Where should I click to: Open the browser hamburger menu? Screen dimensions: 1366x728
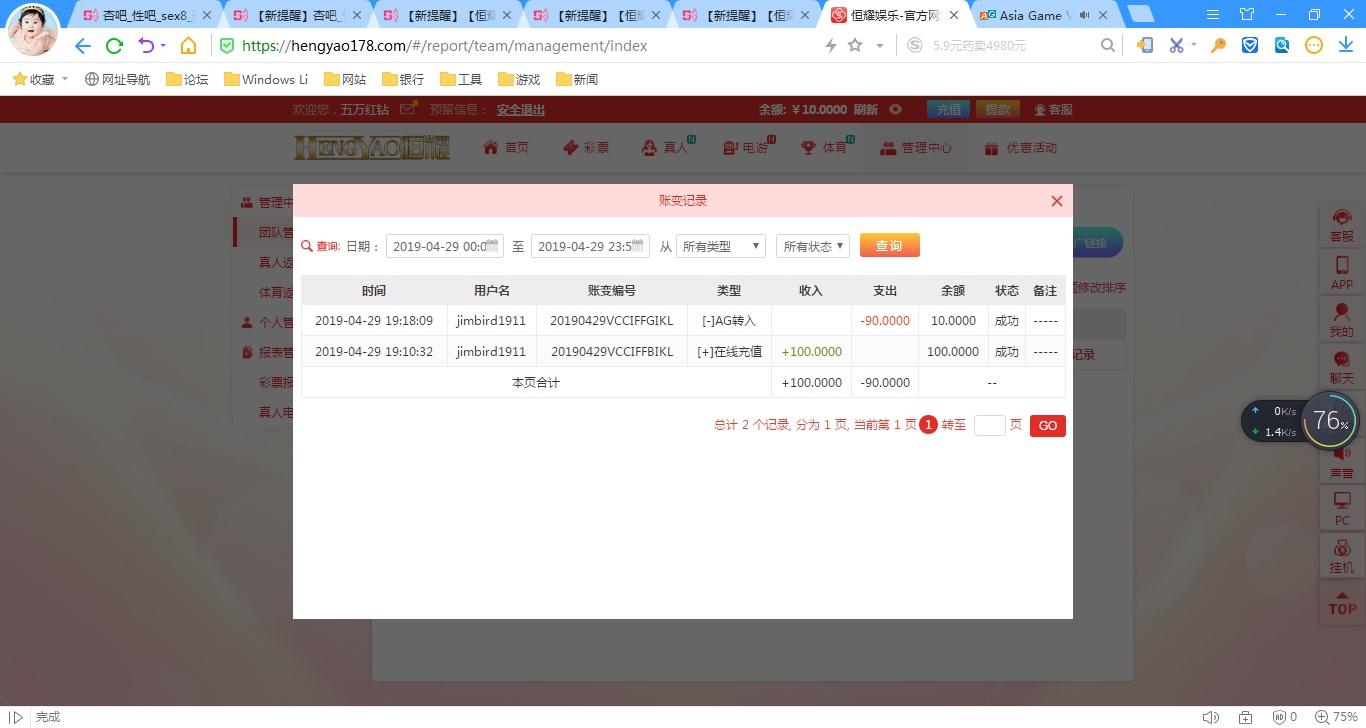pyautogui.click(x=1213, y=15)
